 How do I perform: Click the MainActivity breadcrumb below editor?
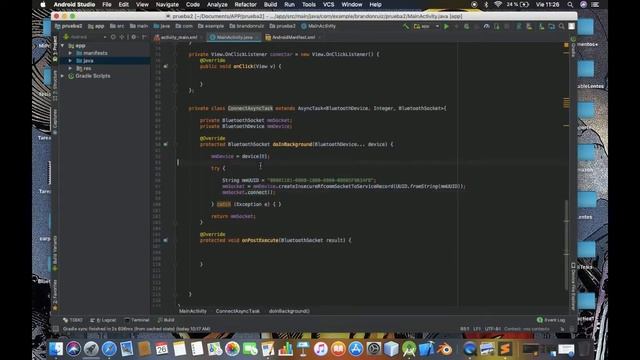[193, 311]
